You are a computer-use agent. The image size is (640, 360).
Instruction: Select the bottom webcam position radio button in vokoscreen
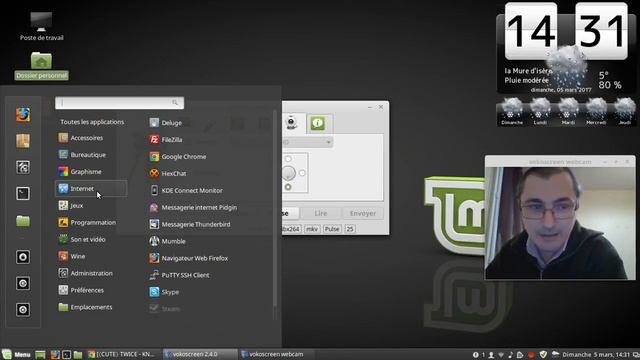pos(288,187)
